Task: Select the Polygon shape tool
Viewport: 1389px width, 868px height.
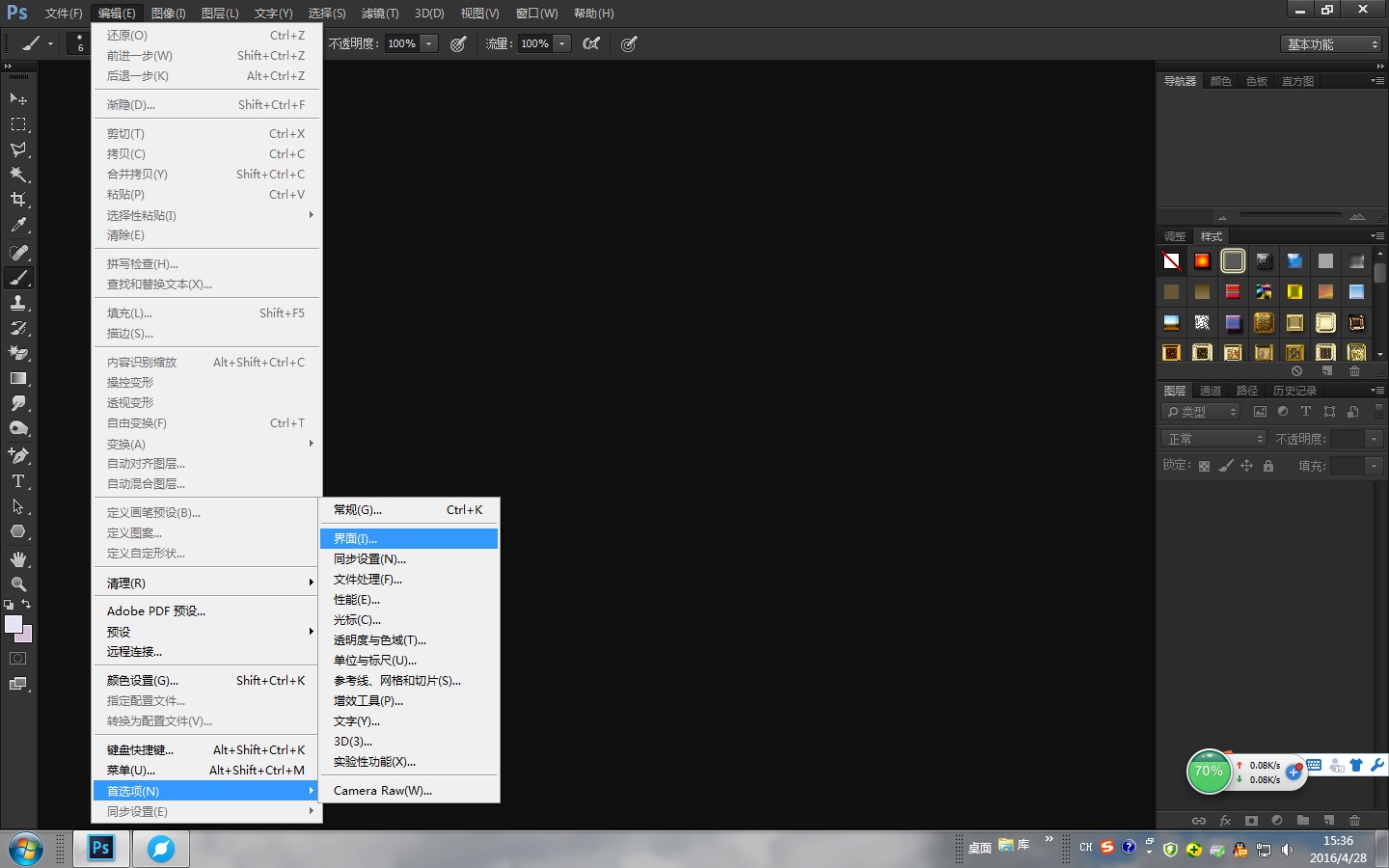Action: 18,530
